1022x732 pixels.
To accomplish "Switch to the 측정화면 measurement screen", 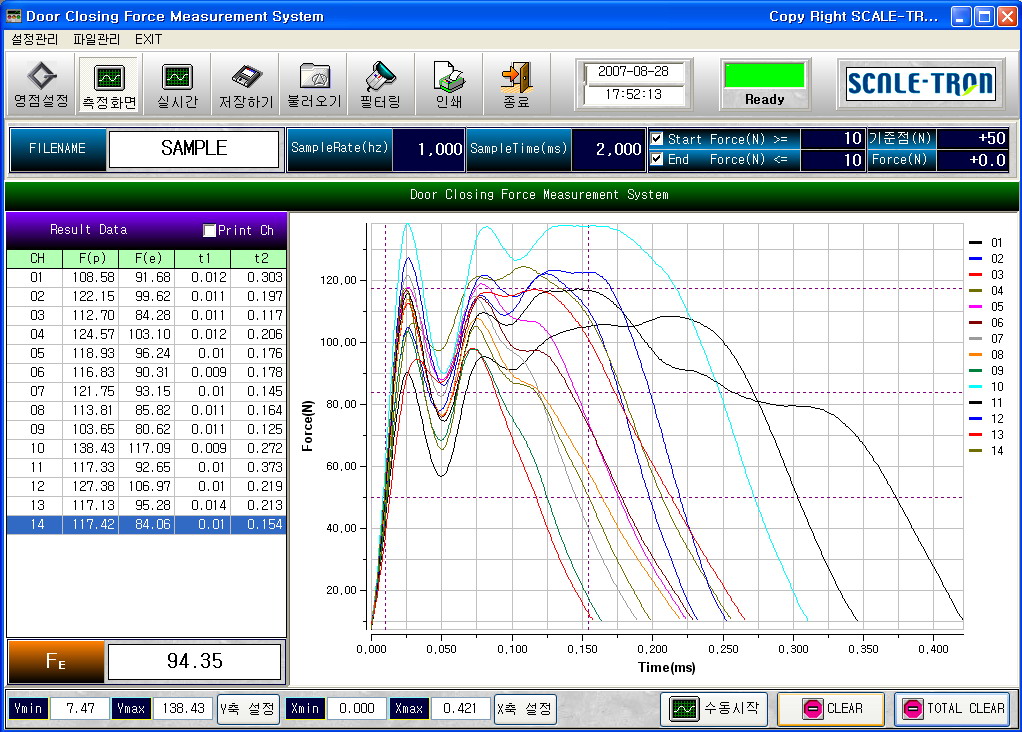I will point(109,85).
